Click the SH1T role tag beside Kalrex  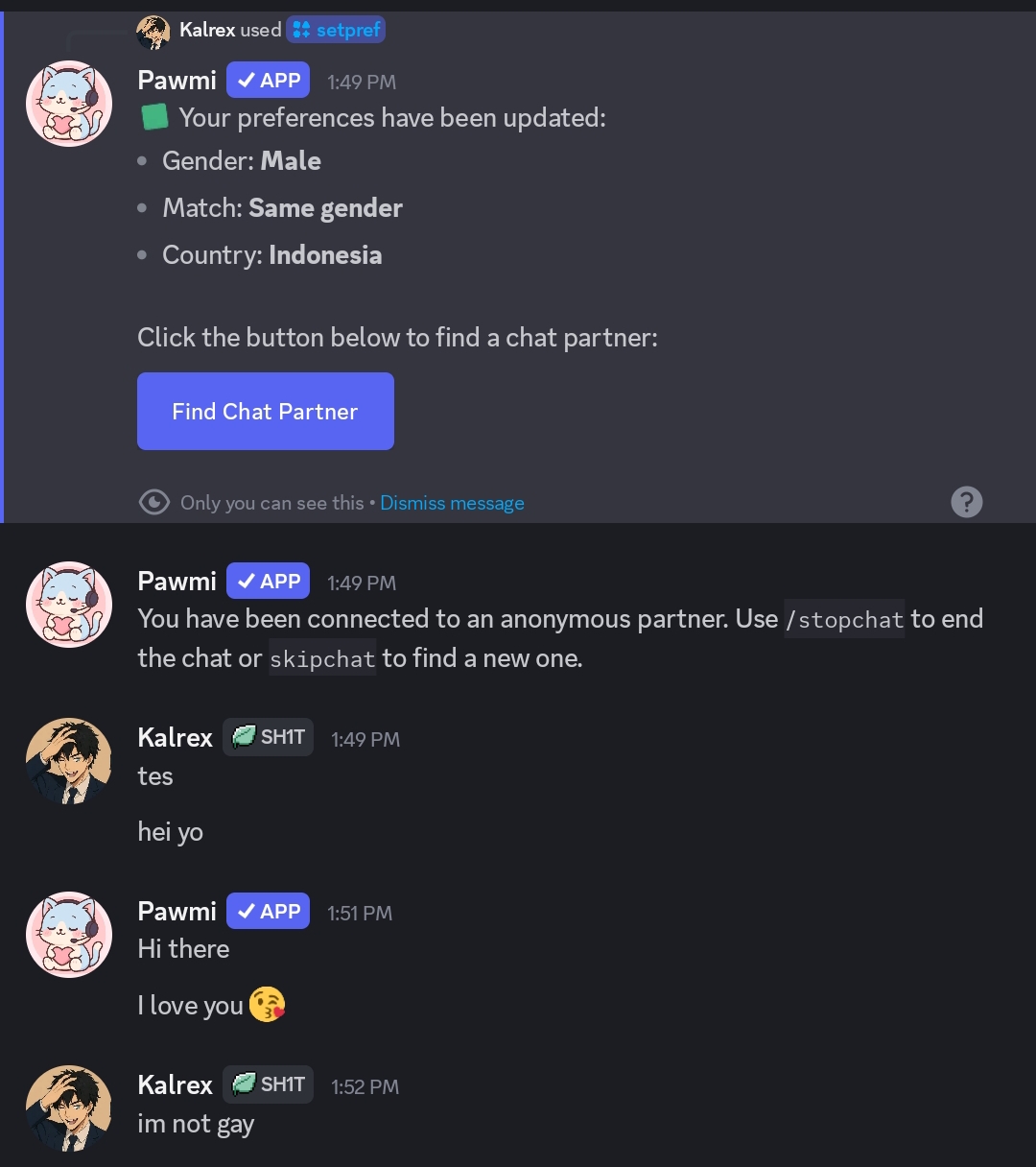268,736
